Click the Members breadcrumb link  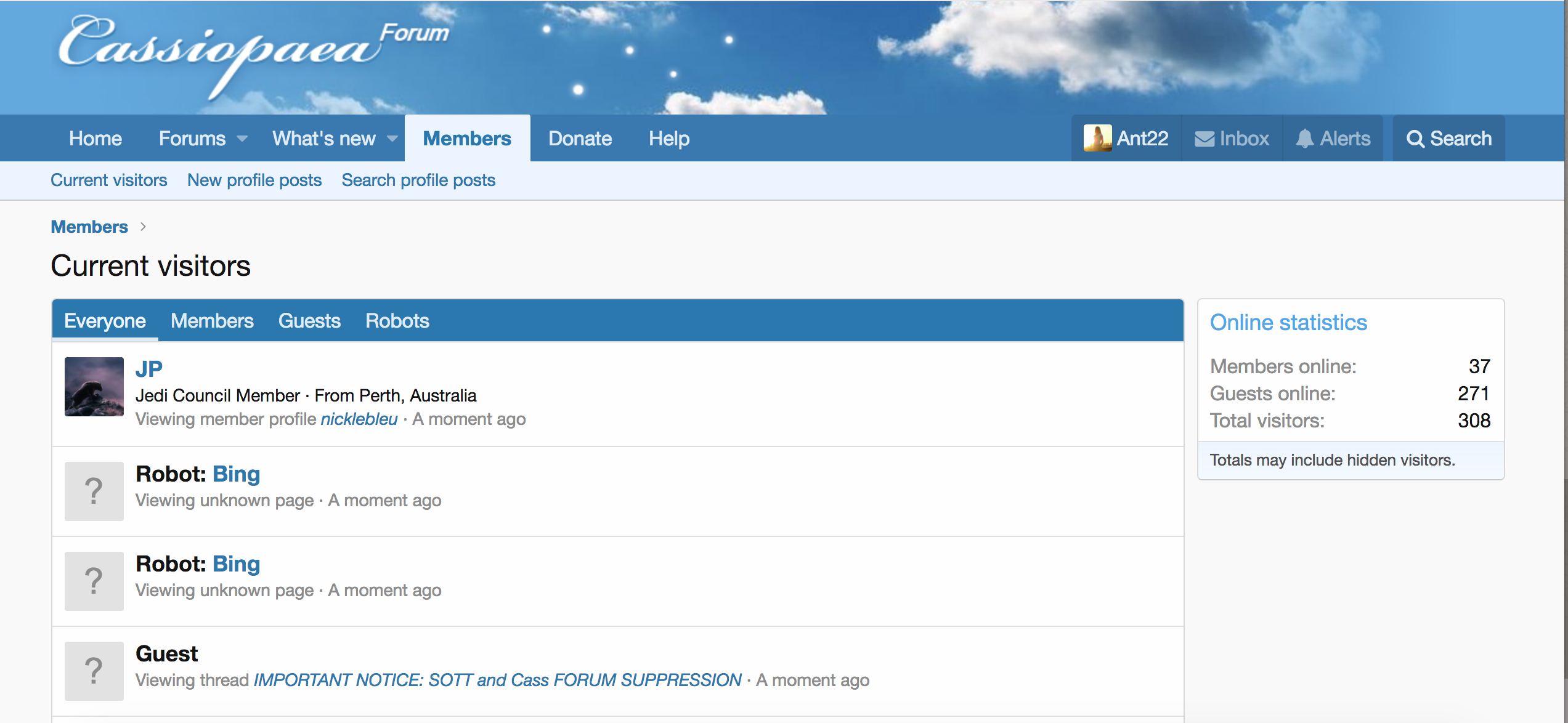[89, 227]
